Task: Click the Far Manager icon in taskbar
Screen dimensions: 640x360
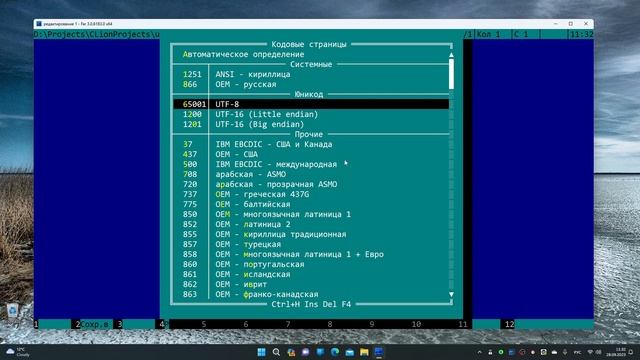Action: pos(379,352)
